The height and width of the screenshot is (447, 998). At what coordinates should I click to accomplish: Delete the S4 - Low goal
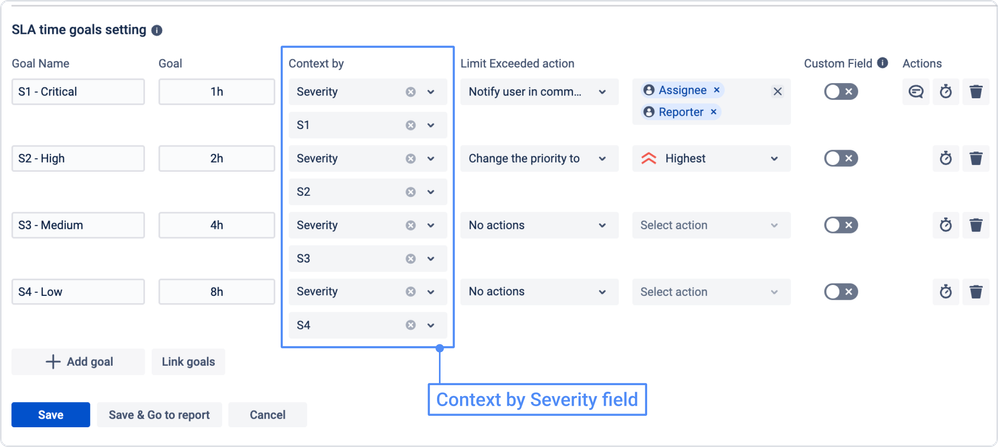point(976,292)
